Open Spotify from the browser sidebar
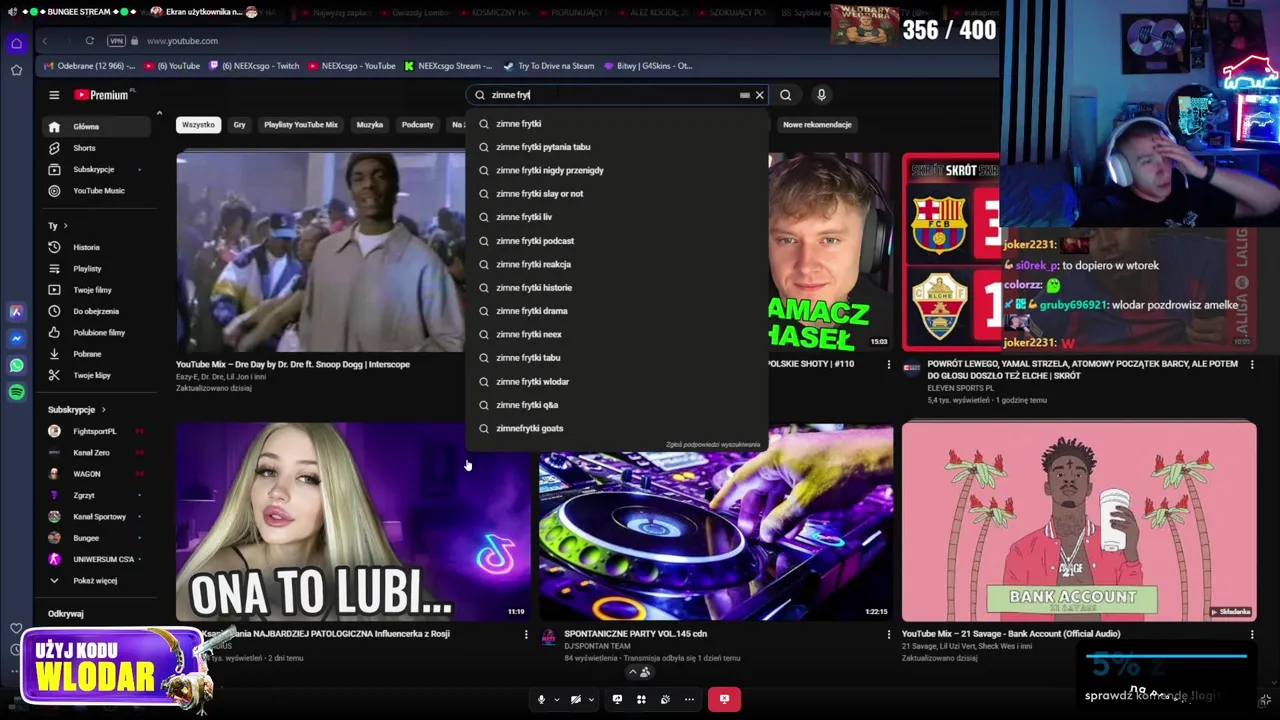Screen dimensions: 1280x720 point(16,393)
